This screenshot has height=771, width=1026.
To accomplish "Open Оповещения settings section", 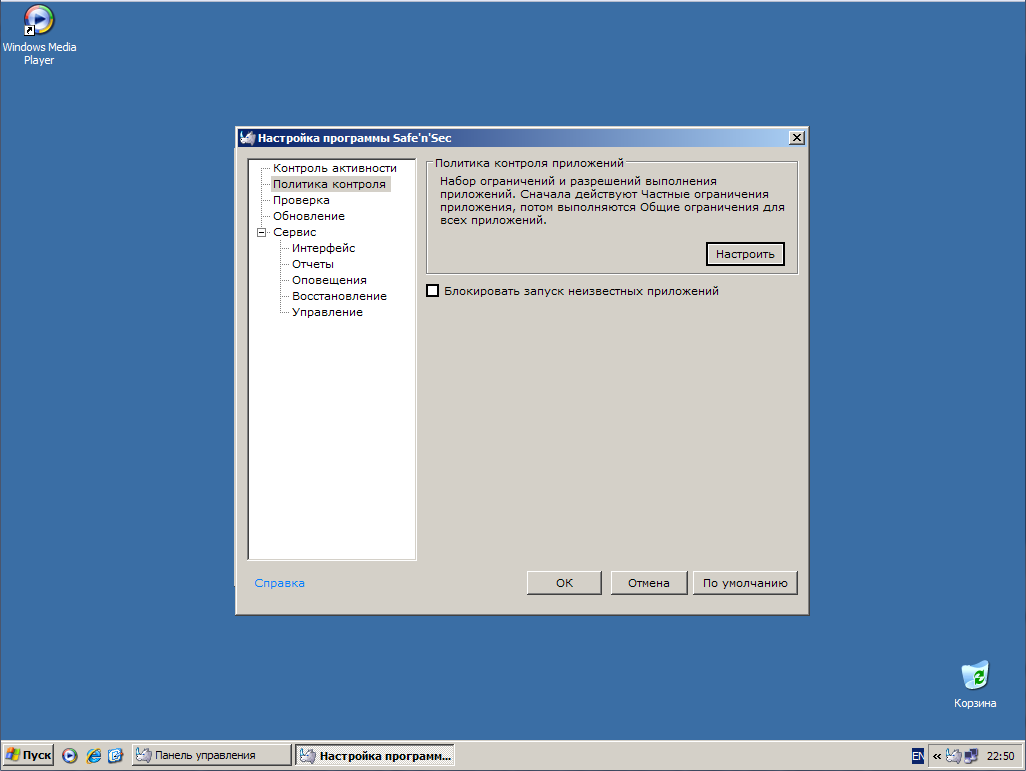I will click(329, 280).
